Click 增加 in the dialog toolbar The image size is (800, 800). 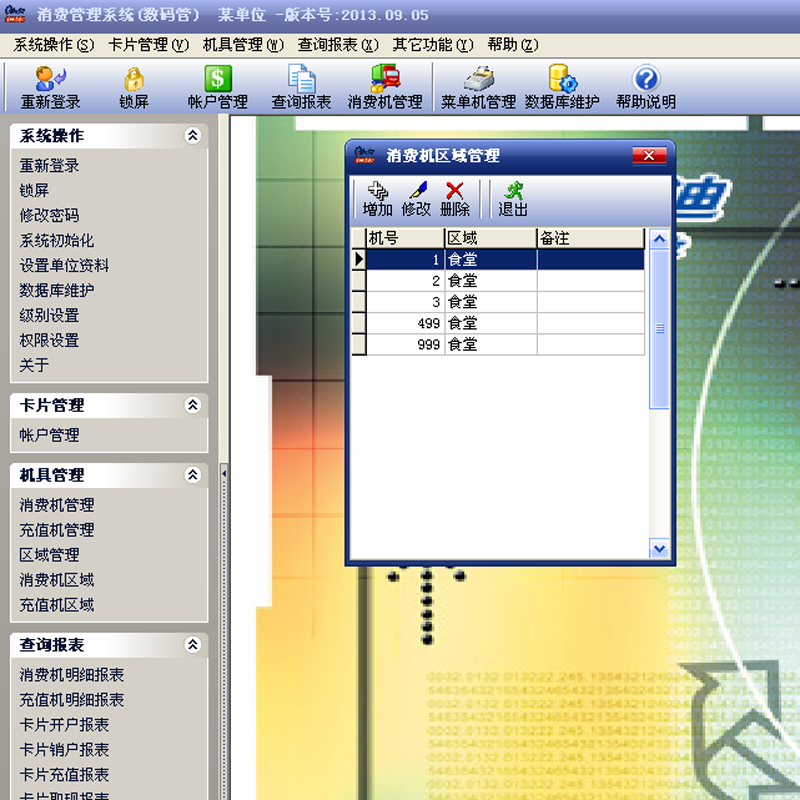pyautogui.click(x=377, y=199)
